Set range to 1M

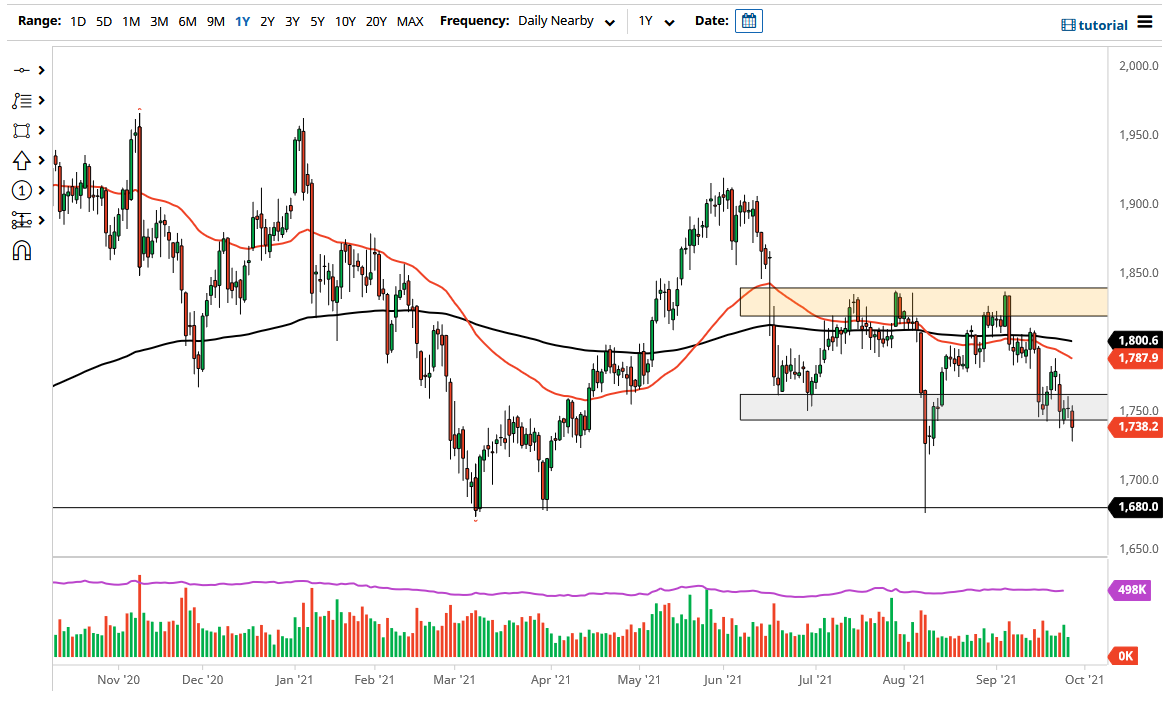[131, 22]
